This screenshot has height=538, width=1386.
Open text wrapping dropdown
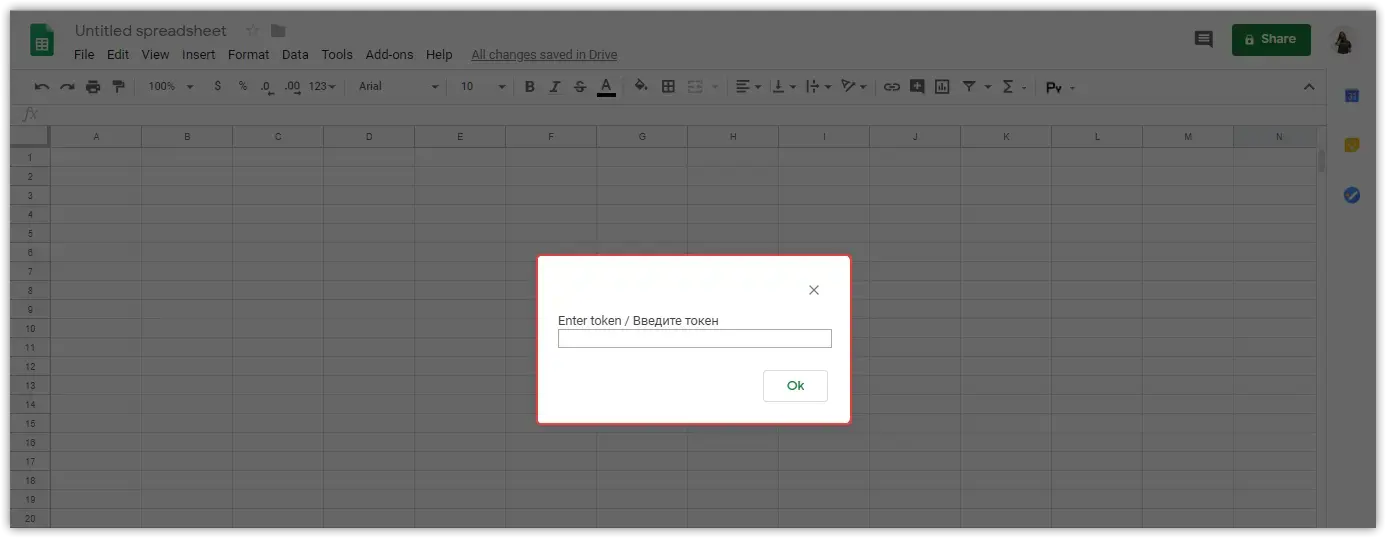pos(819,87)
